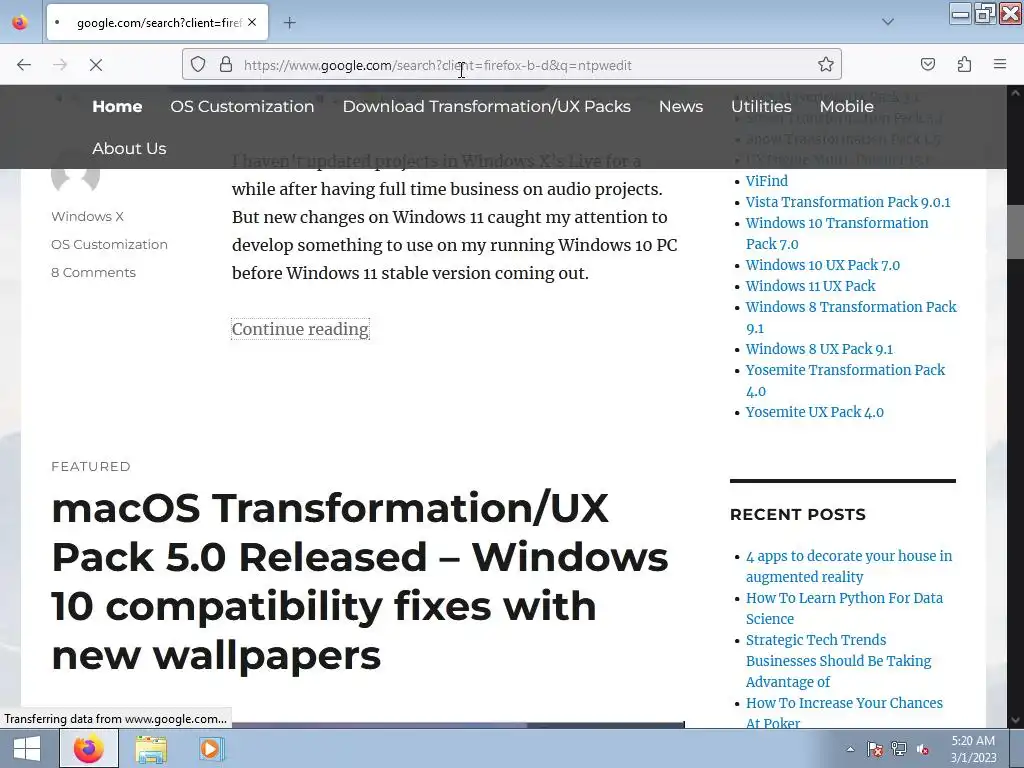
Task: Open File Explorer from taskbar
Action: pos(151,748)
